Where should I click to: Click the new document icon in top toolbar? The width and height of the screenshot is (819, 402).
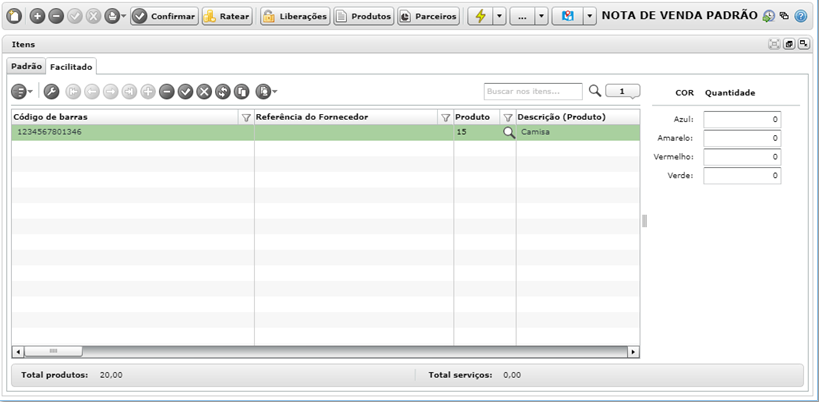tap(15, 16)
